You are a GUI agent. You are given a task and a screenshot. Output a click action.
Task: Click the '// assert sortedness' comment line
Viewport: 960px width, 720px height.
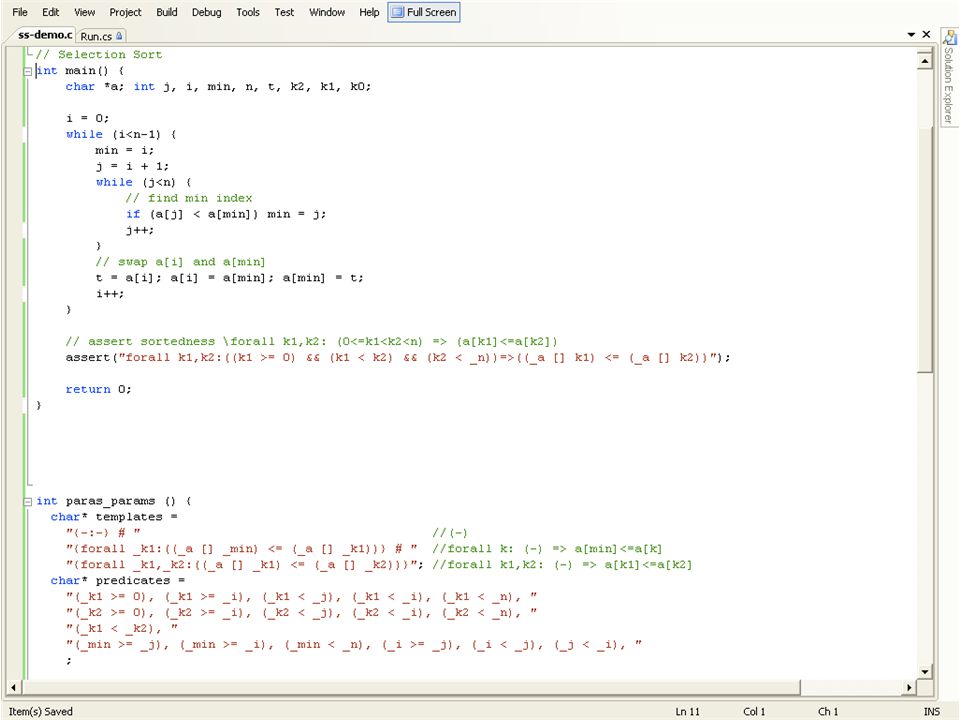312,341
